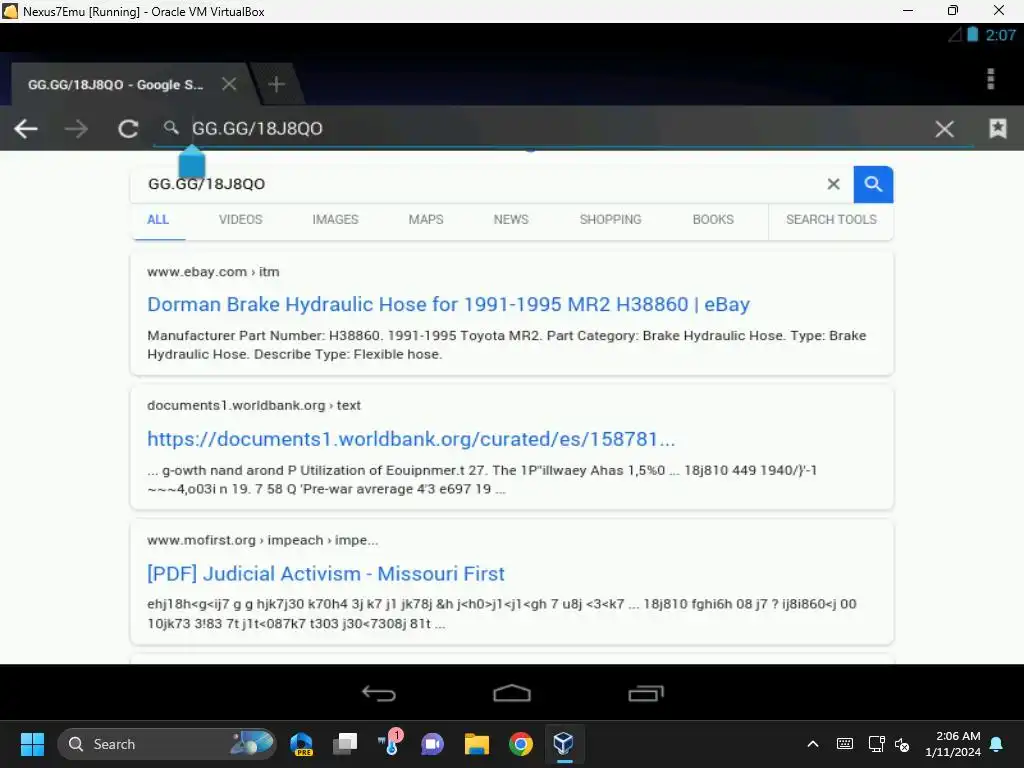Open Task View from taskbar
Viewport: 1024px width, 768px height.
[x=345, y=744]
